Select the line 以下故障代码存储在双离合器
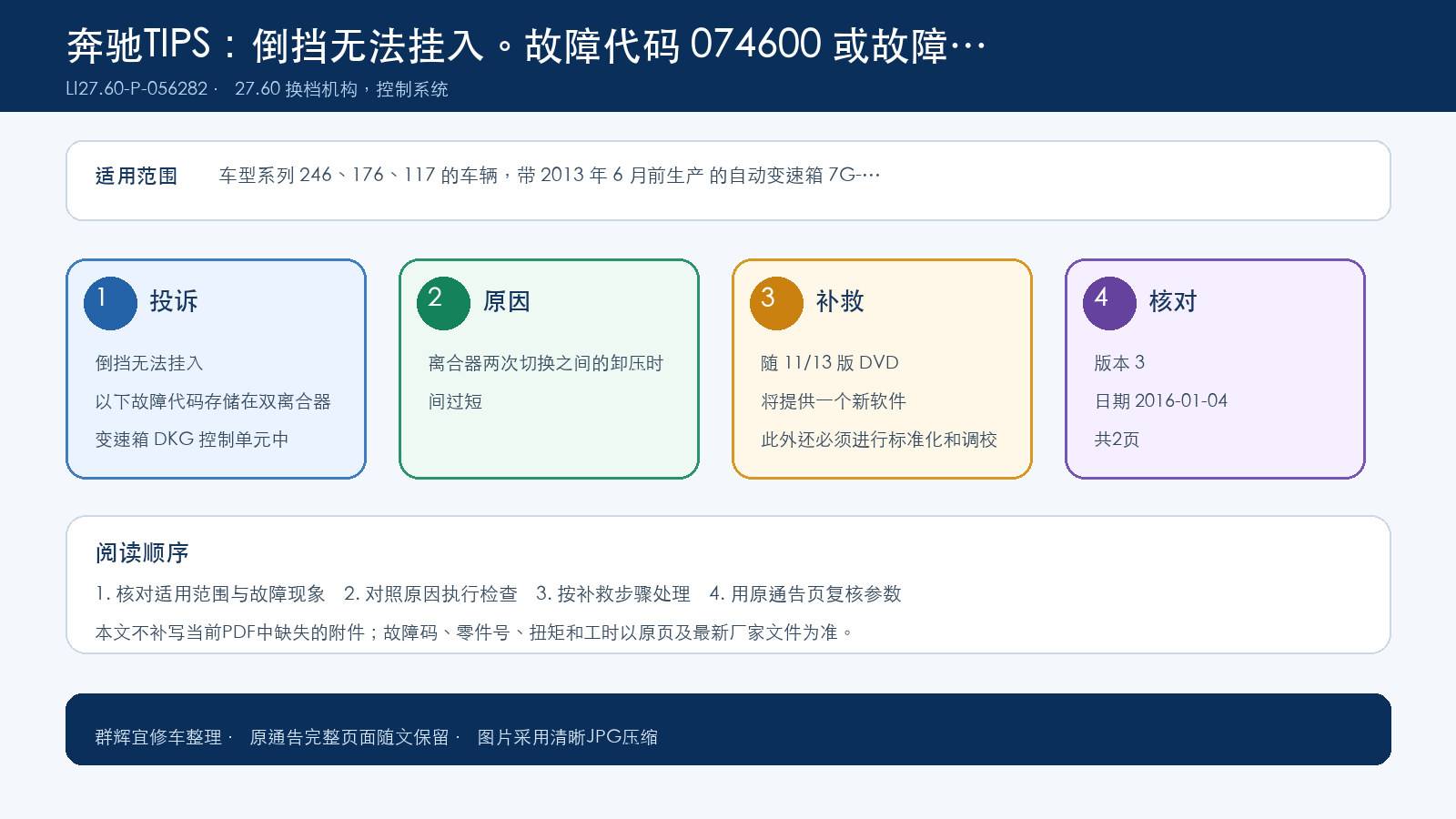 213,401
